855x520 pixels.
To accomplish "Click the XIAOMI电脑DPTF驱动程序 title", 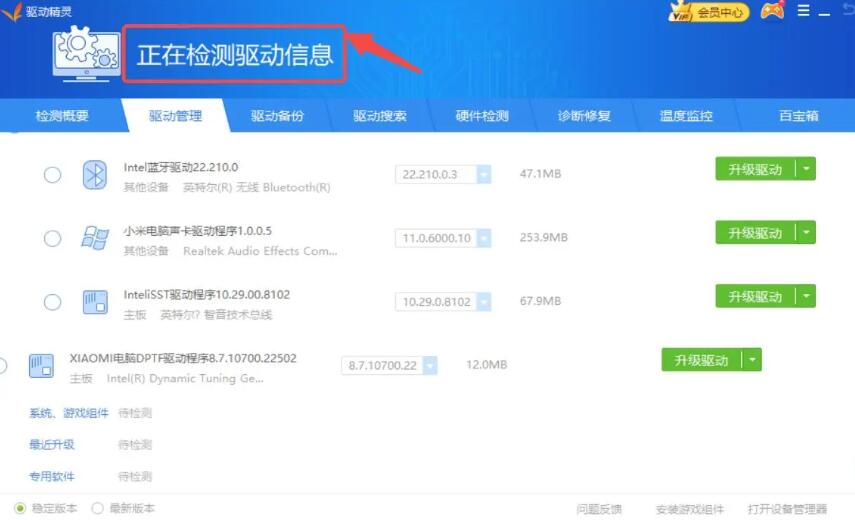I will tap(183, 358).
